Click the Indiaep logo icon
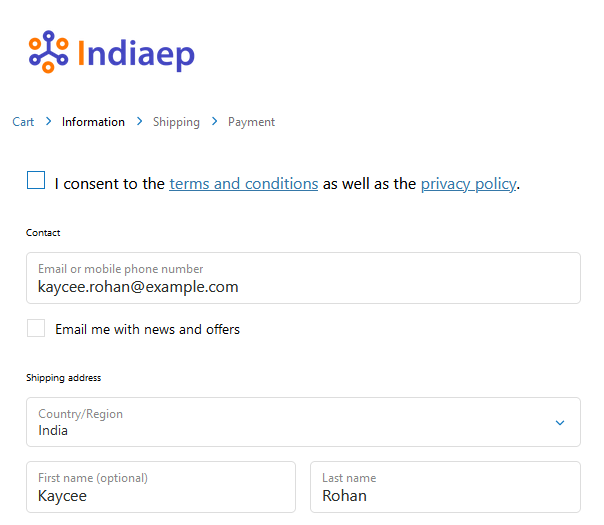604x525 pixels. 48,51
